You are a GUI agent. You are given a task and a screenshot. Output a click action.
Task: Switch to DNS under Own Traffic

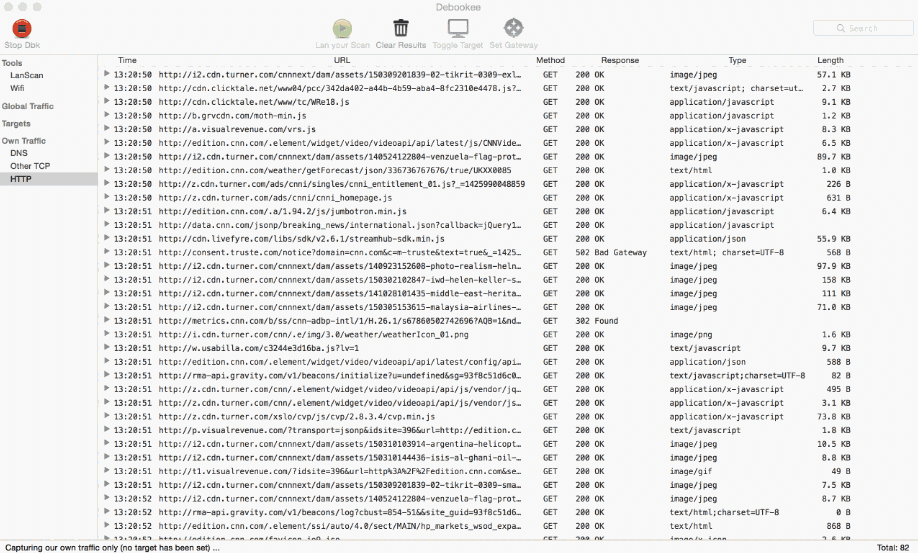coord(19,153)
